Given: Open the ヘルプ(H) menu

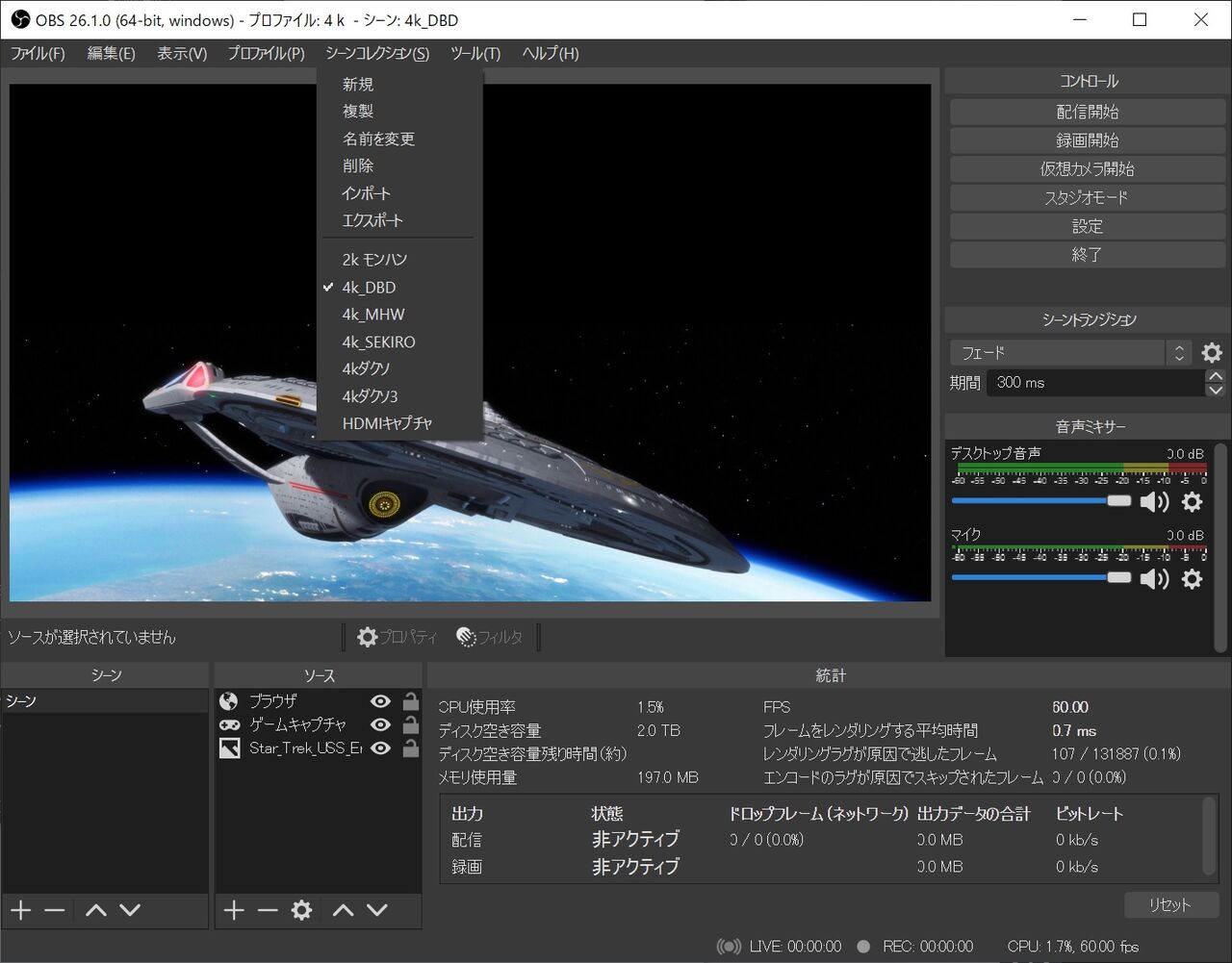Looking at the screenshot, I should pos(551,54).
